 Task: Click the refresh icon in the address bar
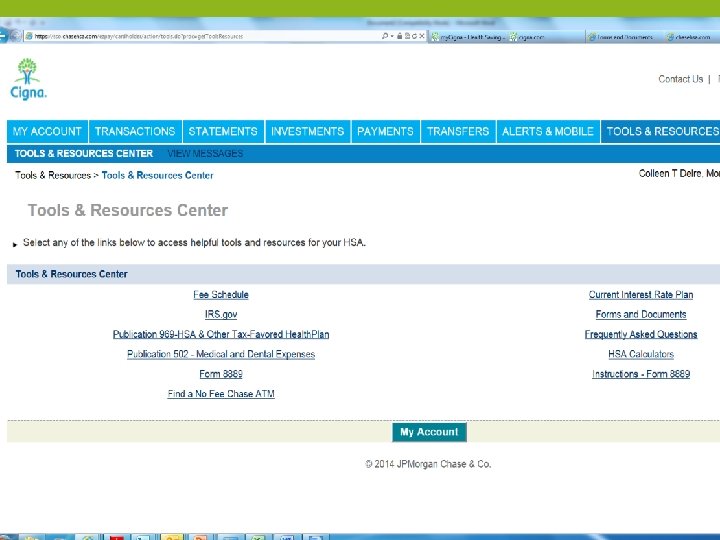[x=414, y=36]
